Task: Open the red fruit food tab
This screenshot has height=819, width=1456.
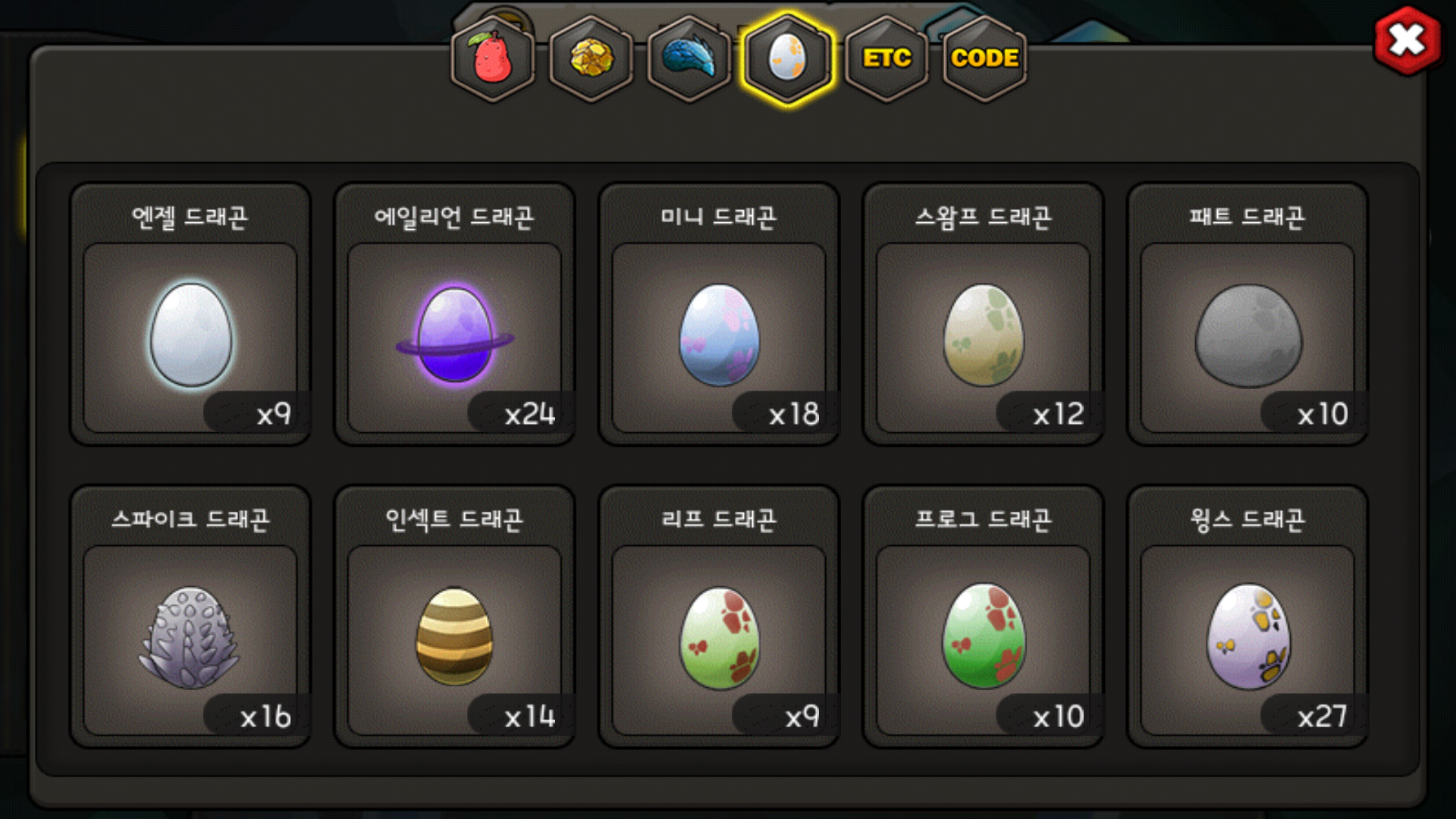Action: coord(493,58)
